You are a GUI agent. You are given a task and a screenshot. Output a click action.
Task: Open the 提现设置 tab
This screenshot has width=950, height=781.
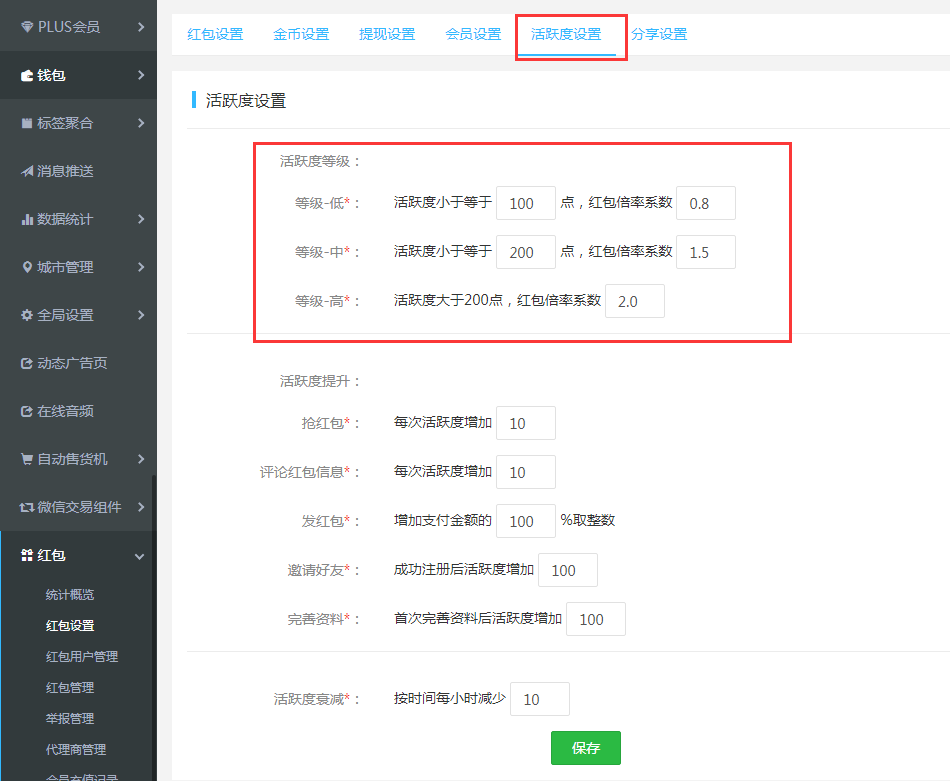click(x=387, y=34)
